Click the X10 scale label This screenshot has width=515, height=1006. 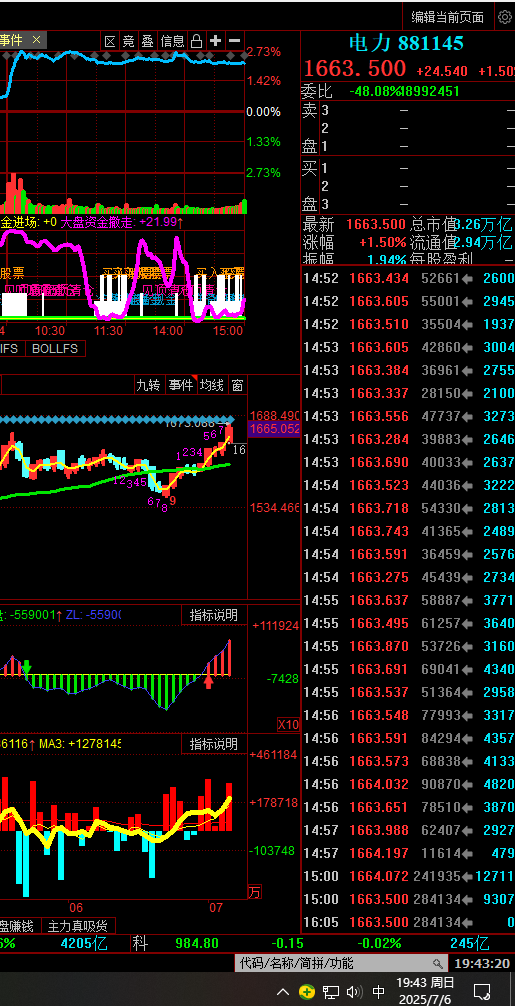(288, 724)
